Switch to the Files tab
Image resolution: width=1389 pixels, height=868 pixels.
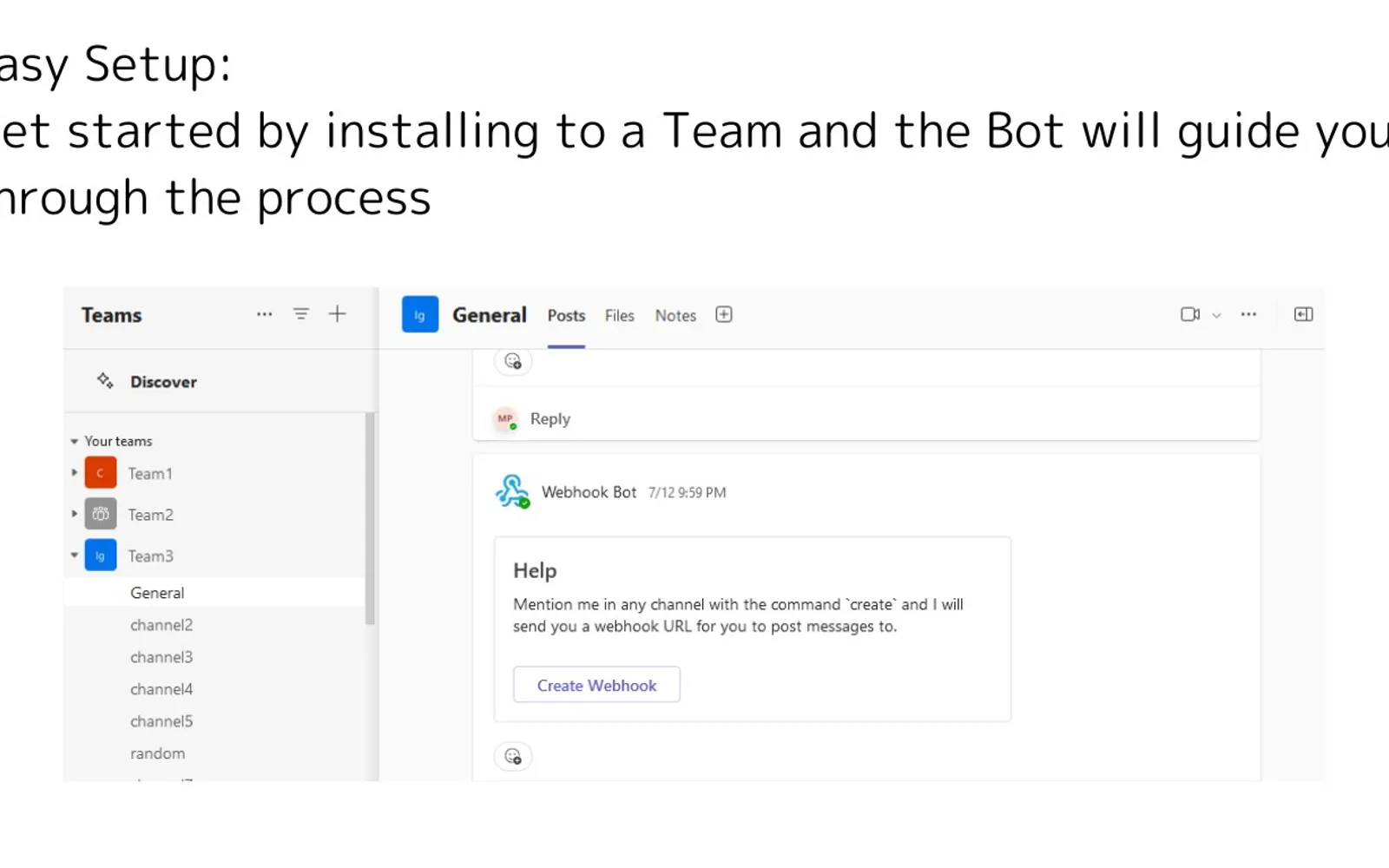[x=620, y=316]
